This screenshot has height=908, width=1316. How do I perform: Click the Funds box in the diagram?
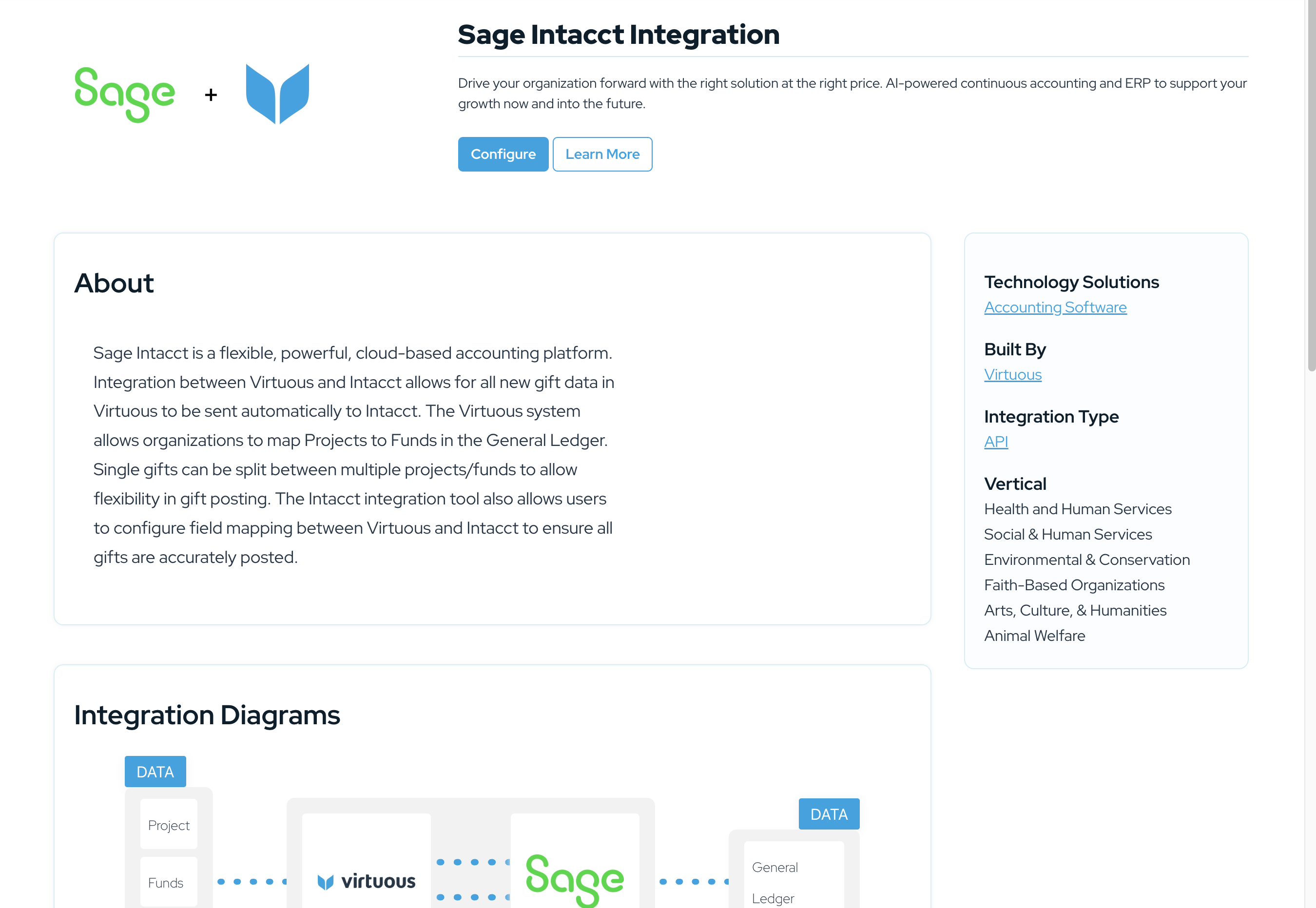[x=169, y=882]
